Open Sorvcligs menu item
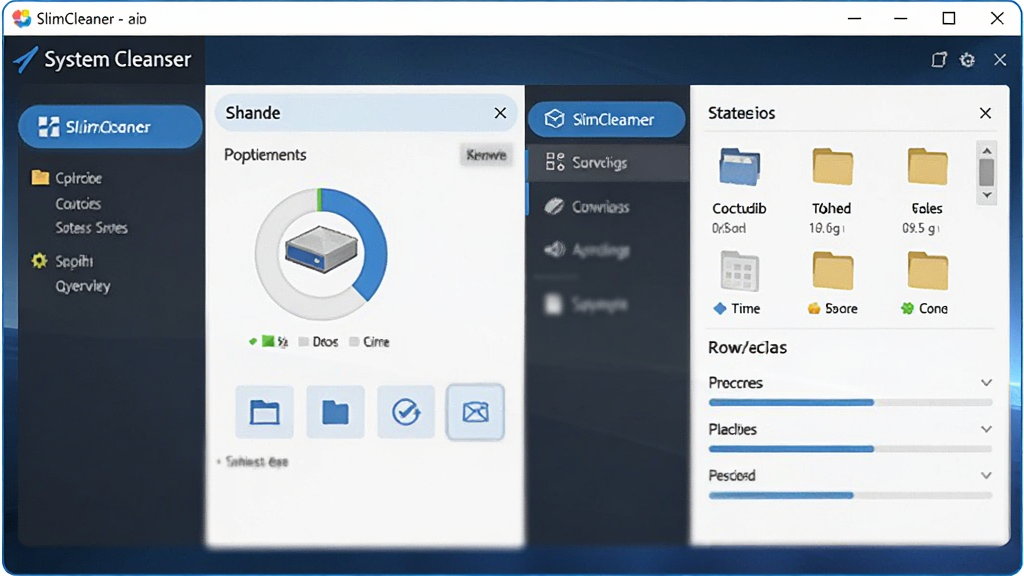 (607, 162)
